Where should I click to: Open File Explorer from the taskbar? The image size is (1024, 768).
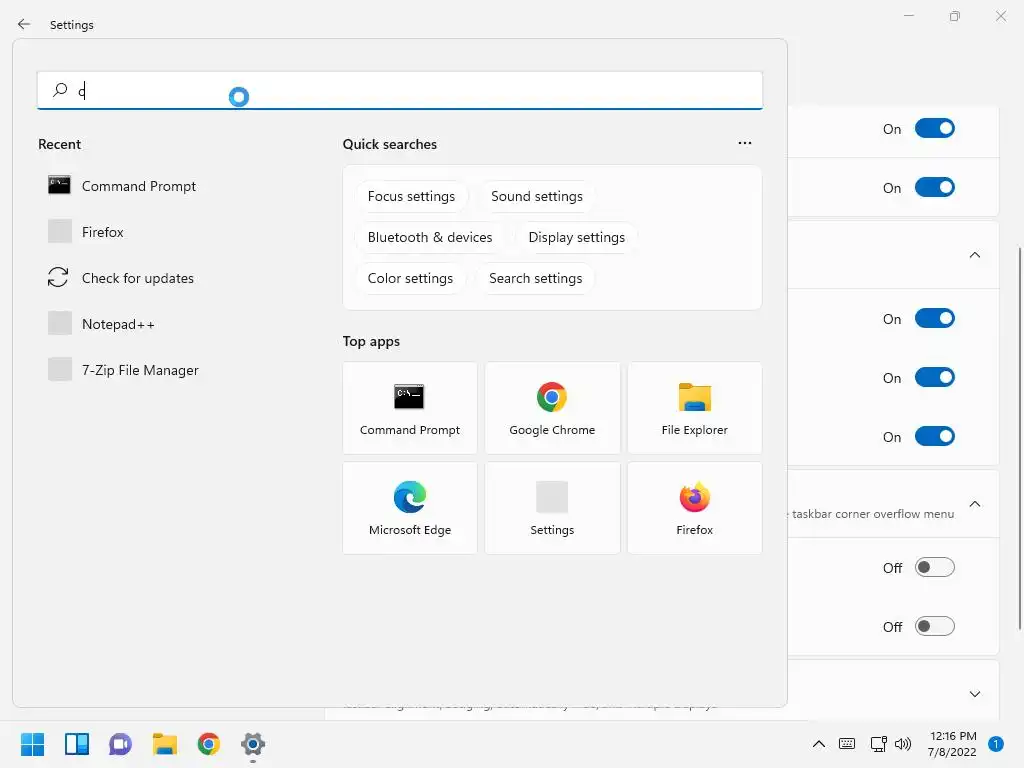coord(165,744)
